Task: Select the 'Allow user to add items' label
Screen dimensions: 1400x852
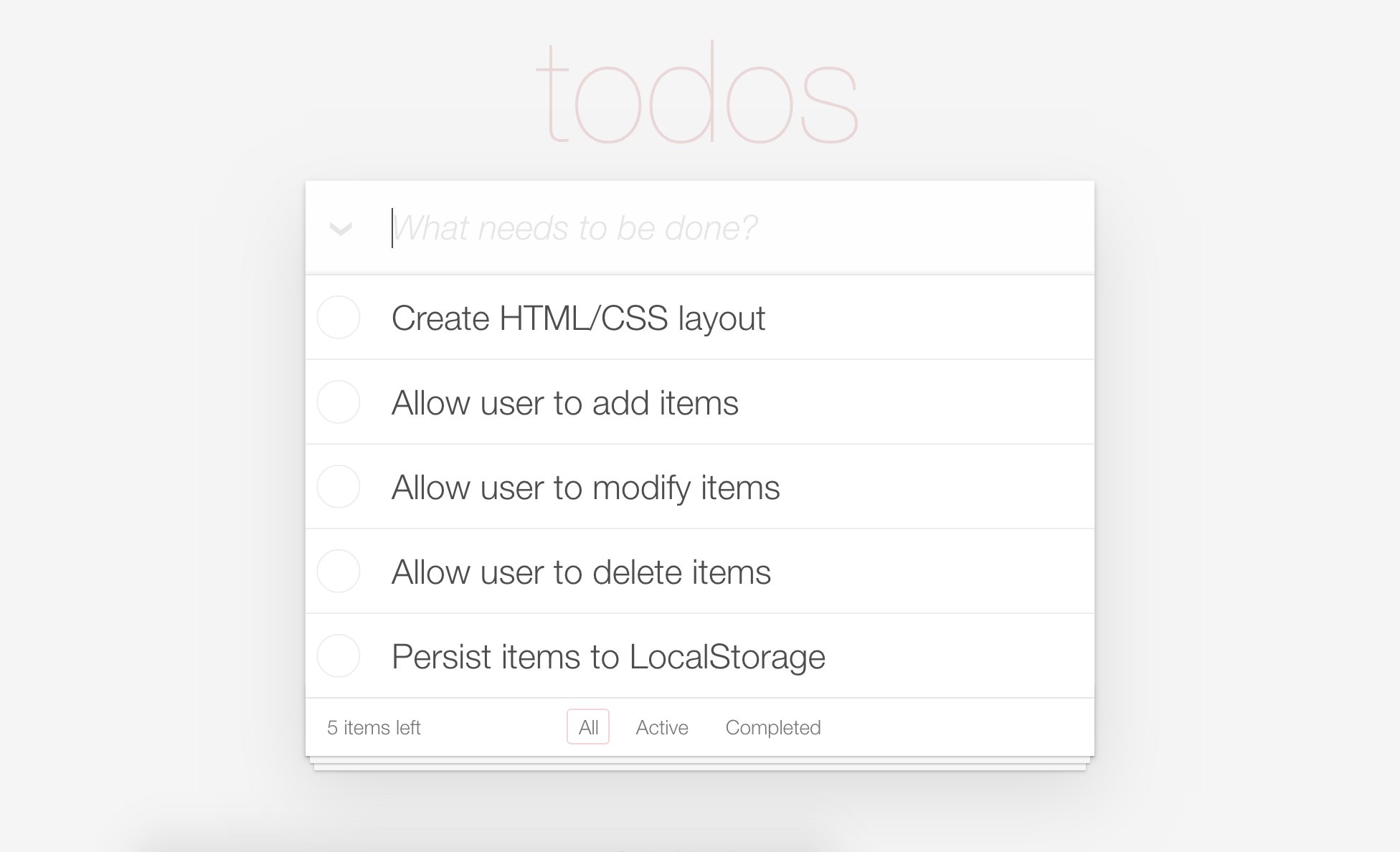Action: (x=564, y=403)
